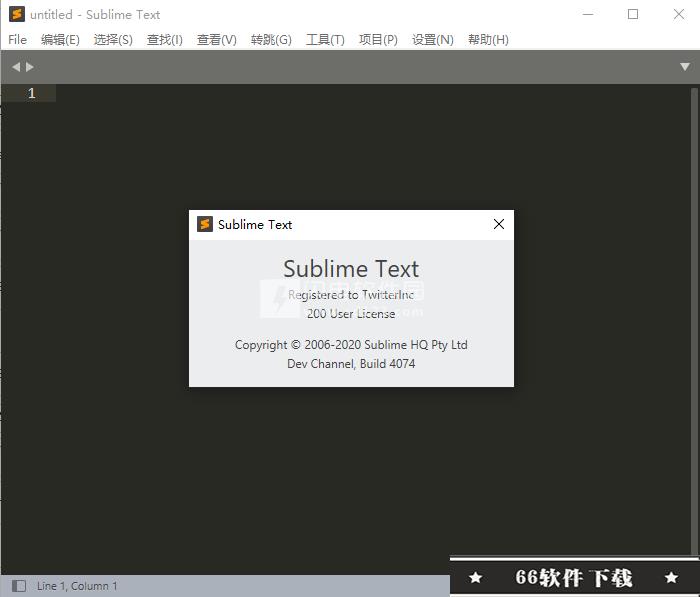Open the 转跳(G) menu

click(x=271, y=40)
